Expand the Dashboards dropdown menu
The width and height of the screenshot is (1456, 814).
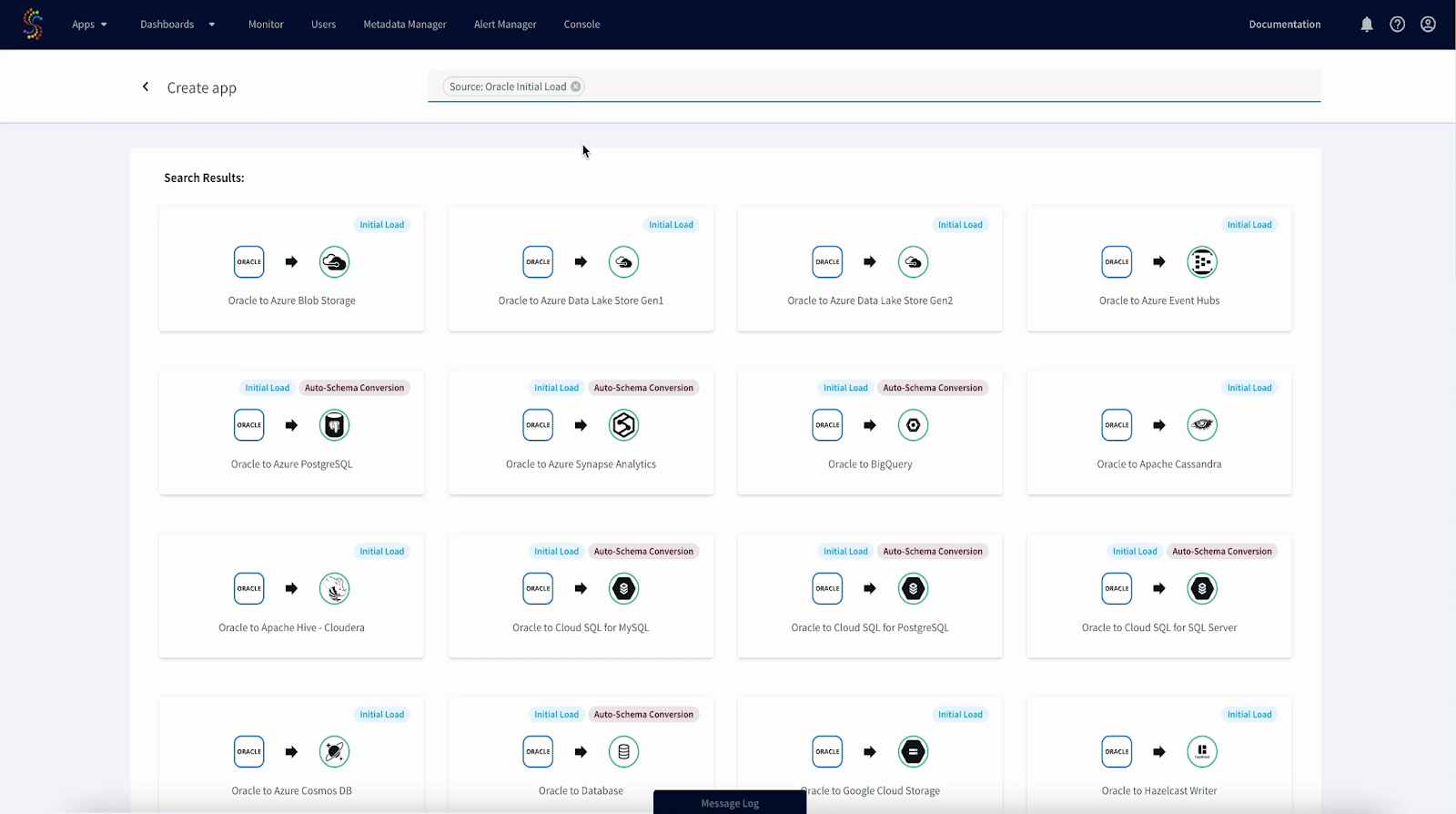[x=177, y=25]
